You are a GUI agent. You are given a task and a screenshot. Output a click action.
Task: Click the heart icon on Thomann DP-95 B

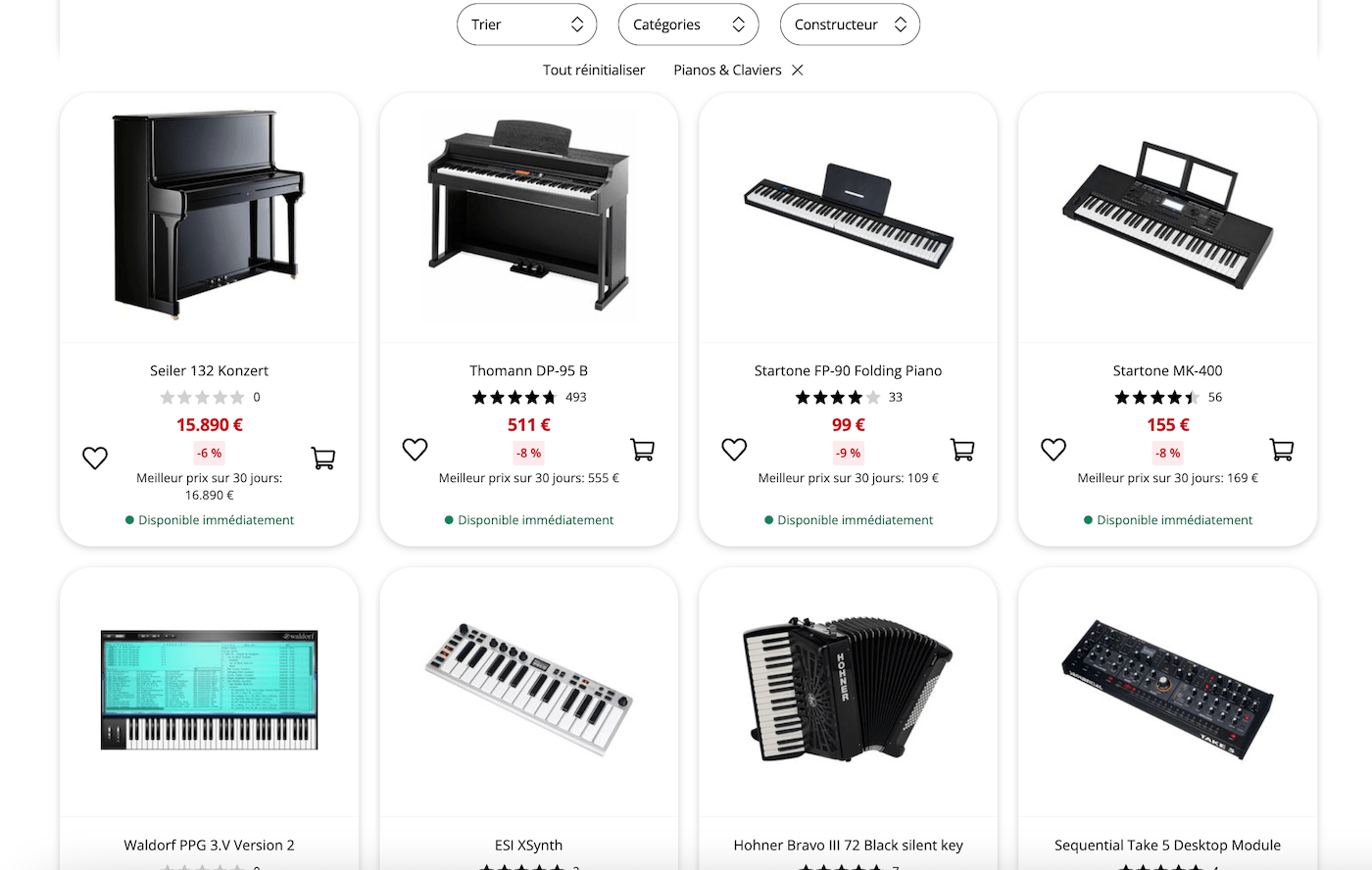[415, 449]
